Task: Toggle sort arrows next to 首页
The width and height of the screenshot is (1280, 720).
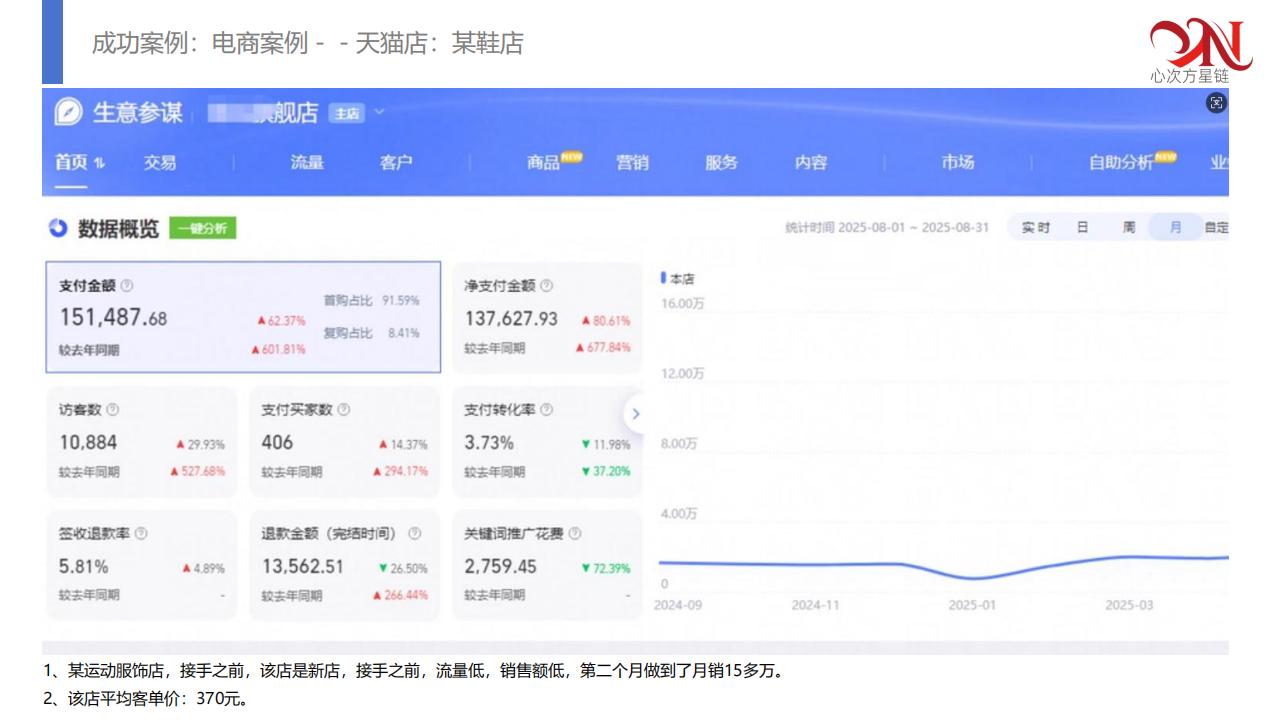Action: pos(100,163)
